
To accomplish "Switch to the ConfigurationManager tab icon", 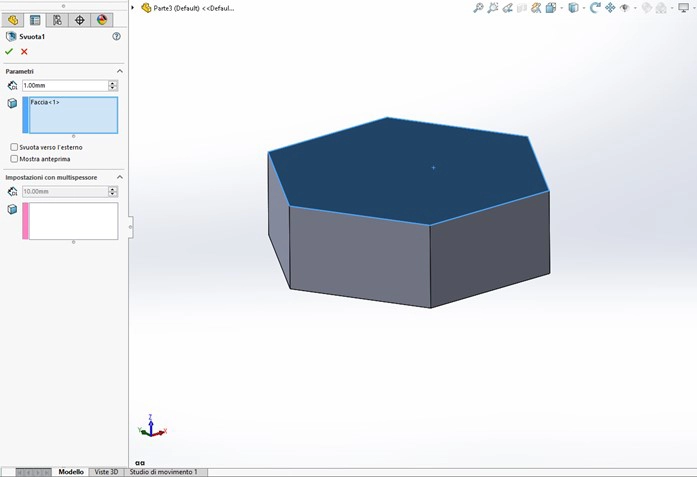I will coord(57,20).
